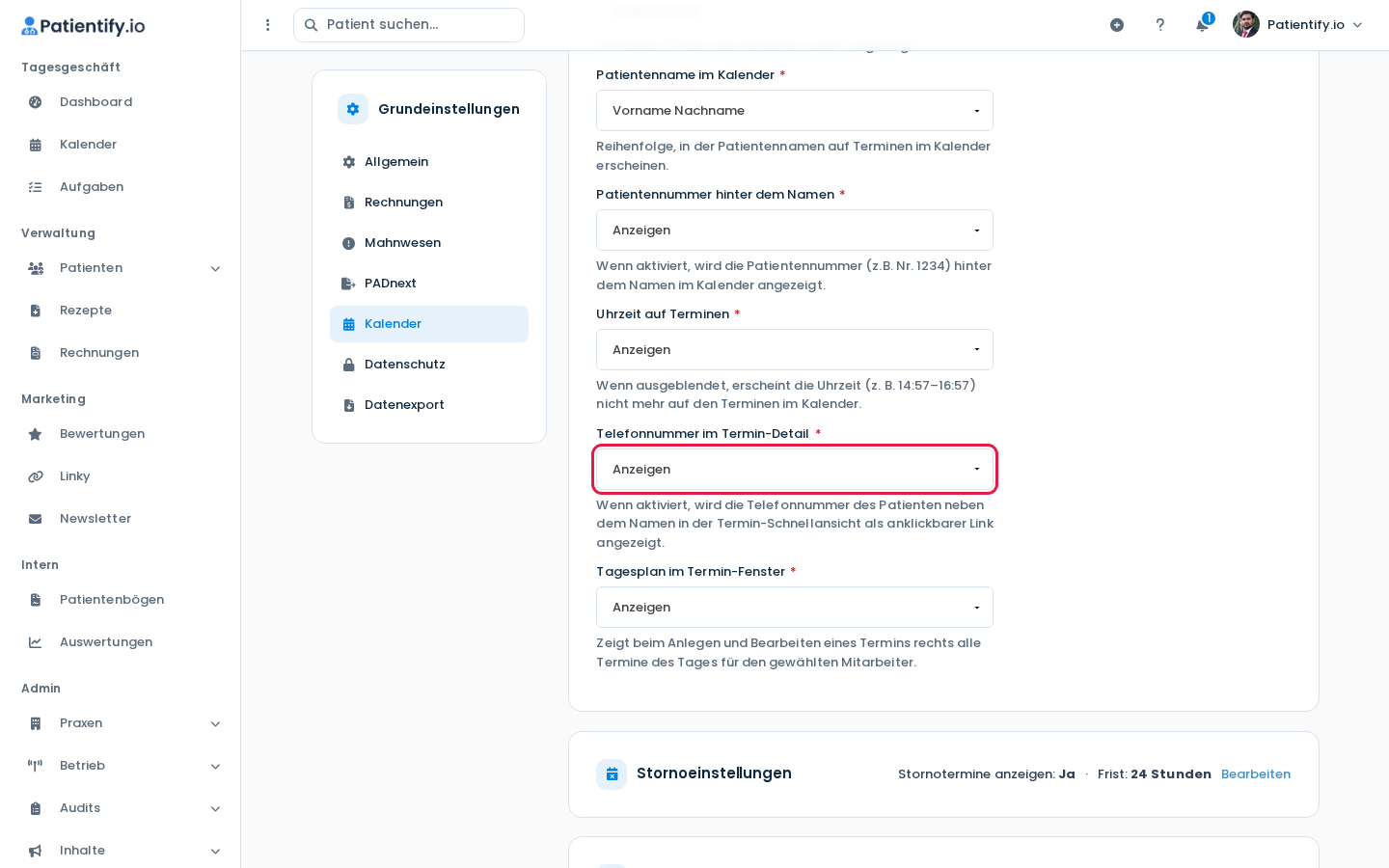The width and height of the screenshot is (1389, 868).
Task: Click Bearbeiten link for Stornoeinstellungen
Action: [1256, 774]
